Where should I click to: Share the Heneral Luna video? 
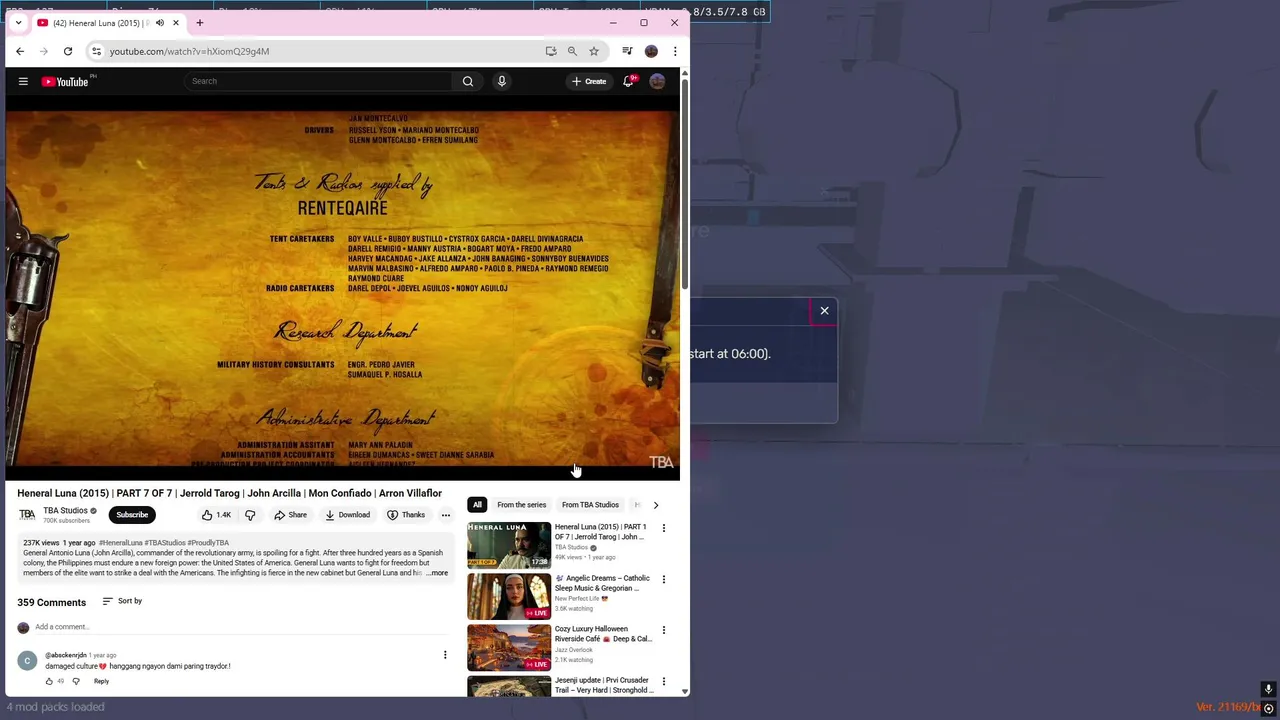click(291, 515)
